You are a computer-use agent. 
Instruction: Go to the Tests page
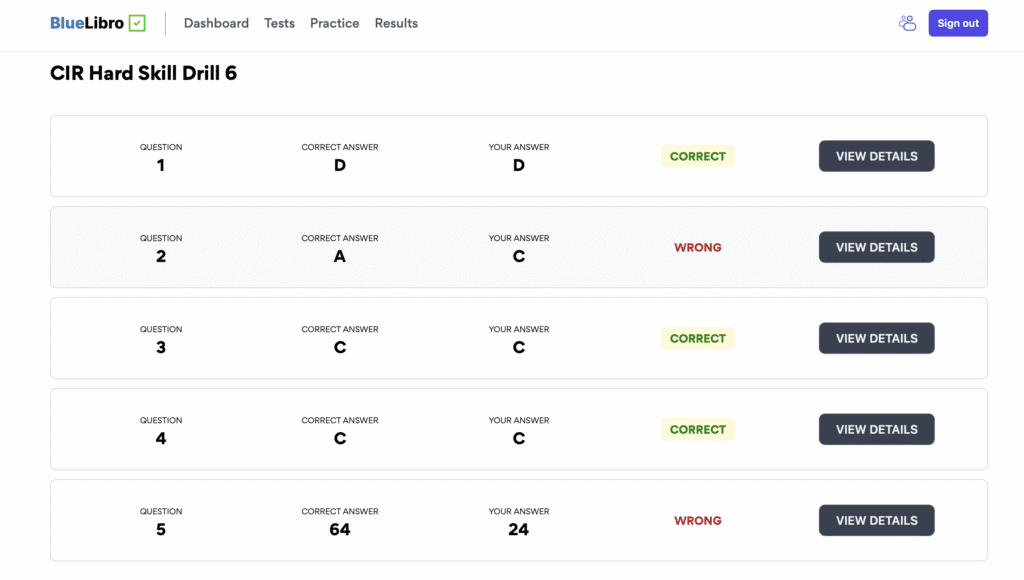tap(279, 23)
